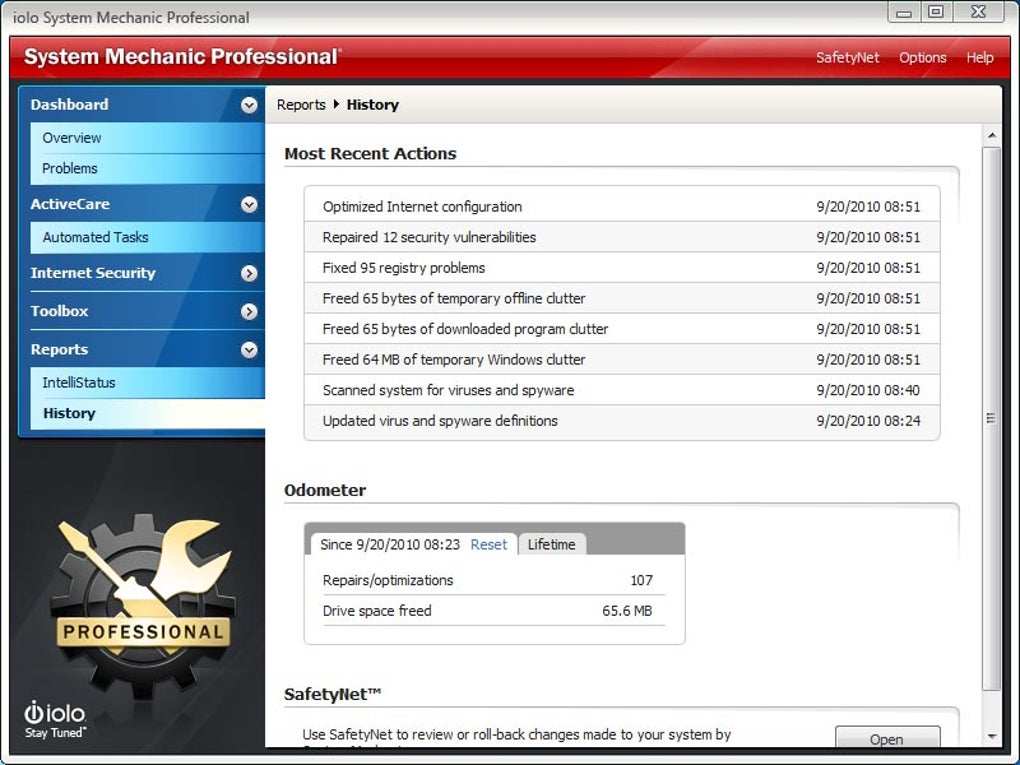The width and height of the screenshot is (1020, 765).
Task: Click the SafetyNet™ section heading
Action: (332, 694)
